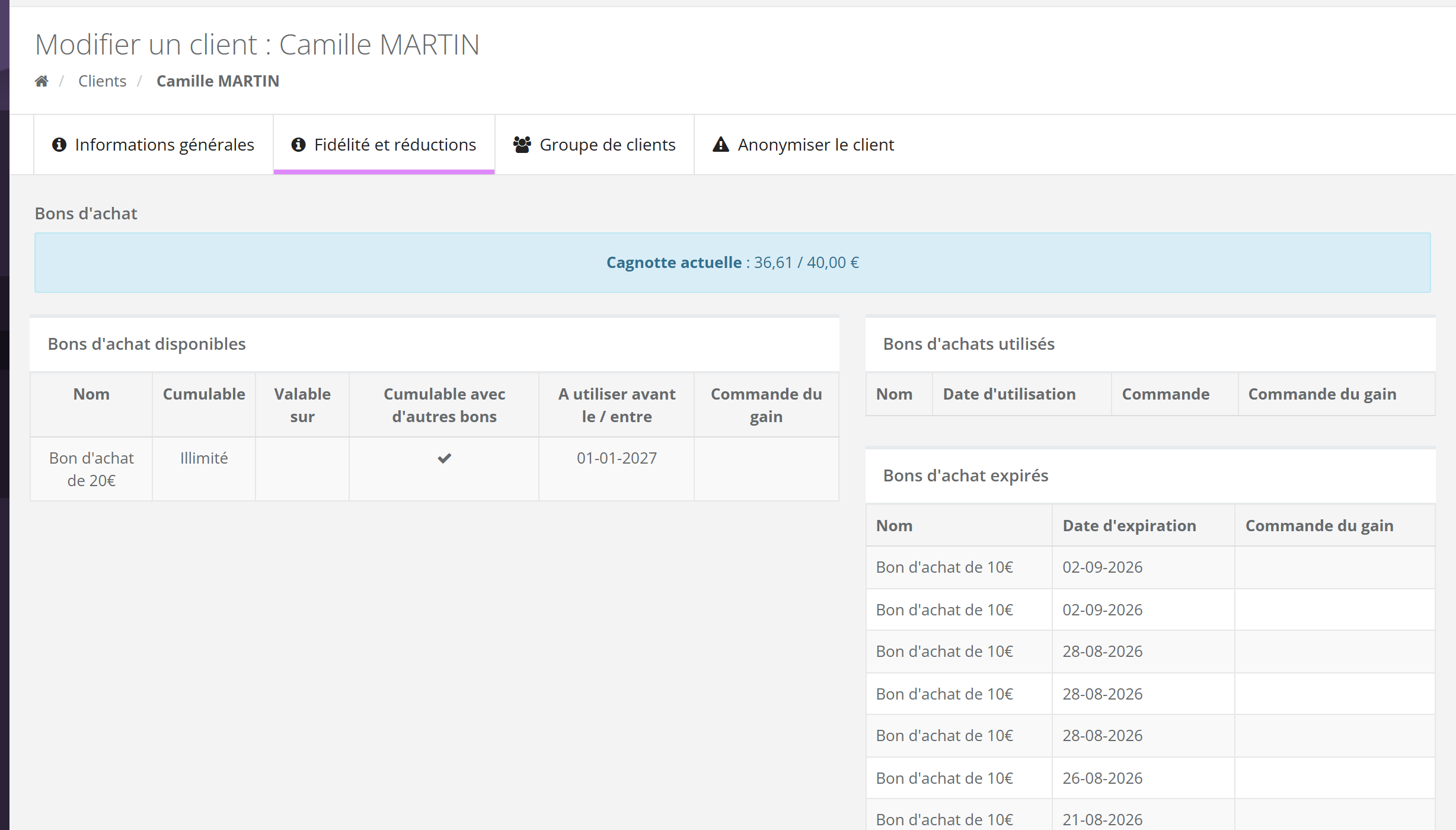Click the Commande du gain header in used vouchers
The image size is (1456, 830).
pyautogui.click(x=1322, y=394)
